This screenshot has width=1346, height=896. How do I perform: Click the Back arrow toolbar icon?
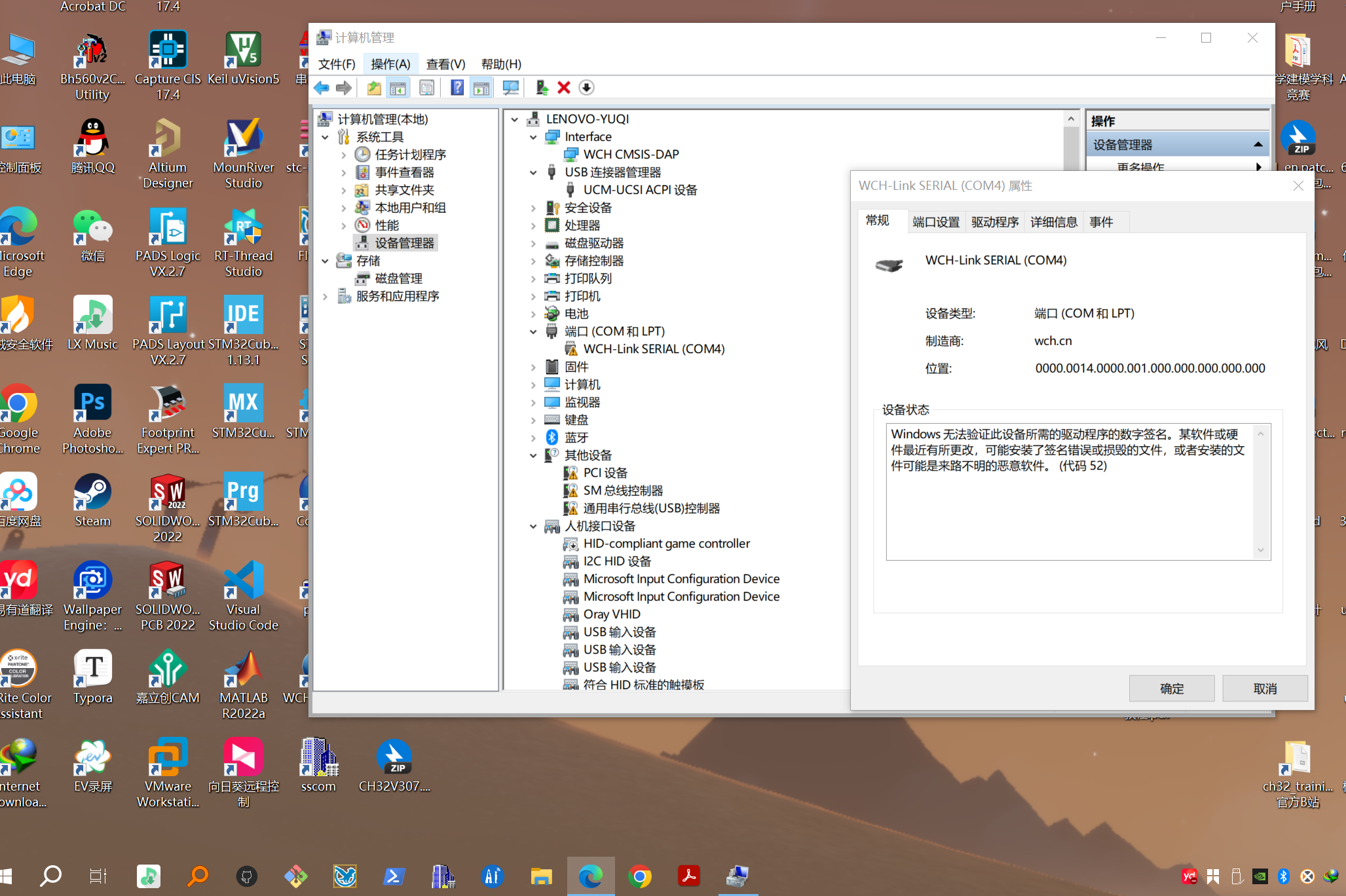tap(322, 88)
